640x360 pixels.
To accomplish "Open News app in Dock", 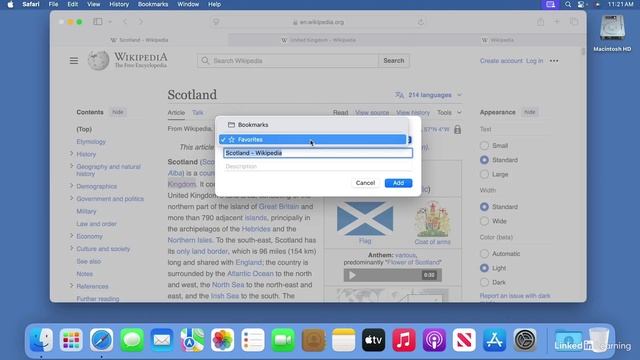I will 464,340.
